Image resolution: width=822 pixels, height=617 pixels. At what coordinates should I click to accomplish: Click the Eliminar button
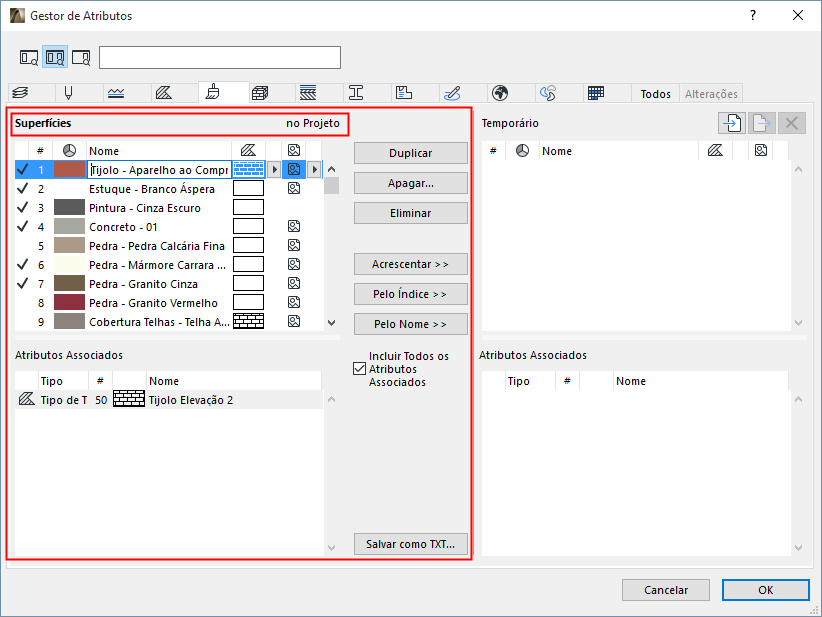(x=410, y=213)
